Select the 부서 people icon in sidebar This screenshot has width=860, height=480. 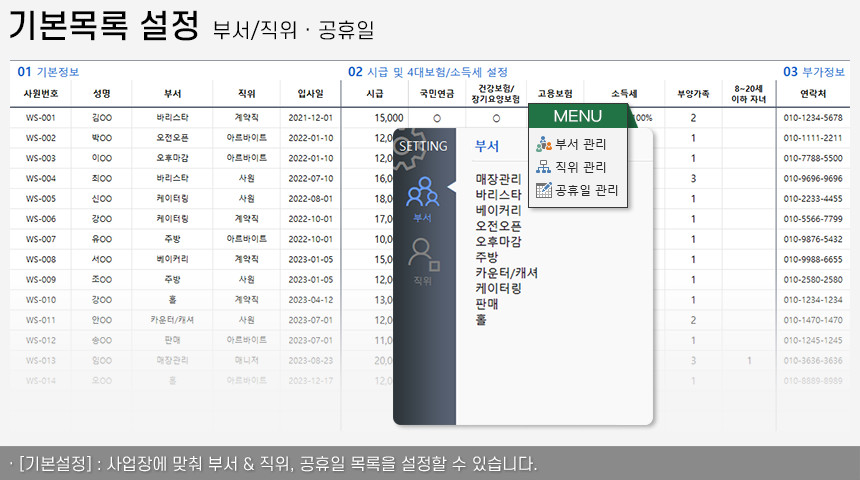[422, 191]
